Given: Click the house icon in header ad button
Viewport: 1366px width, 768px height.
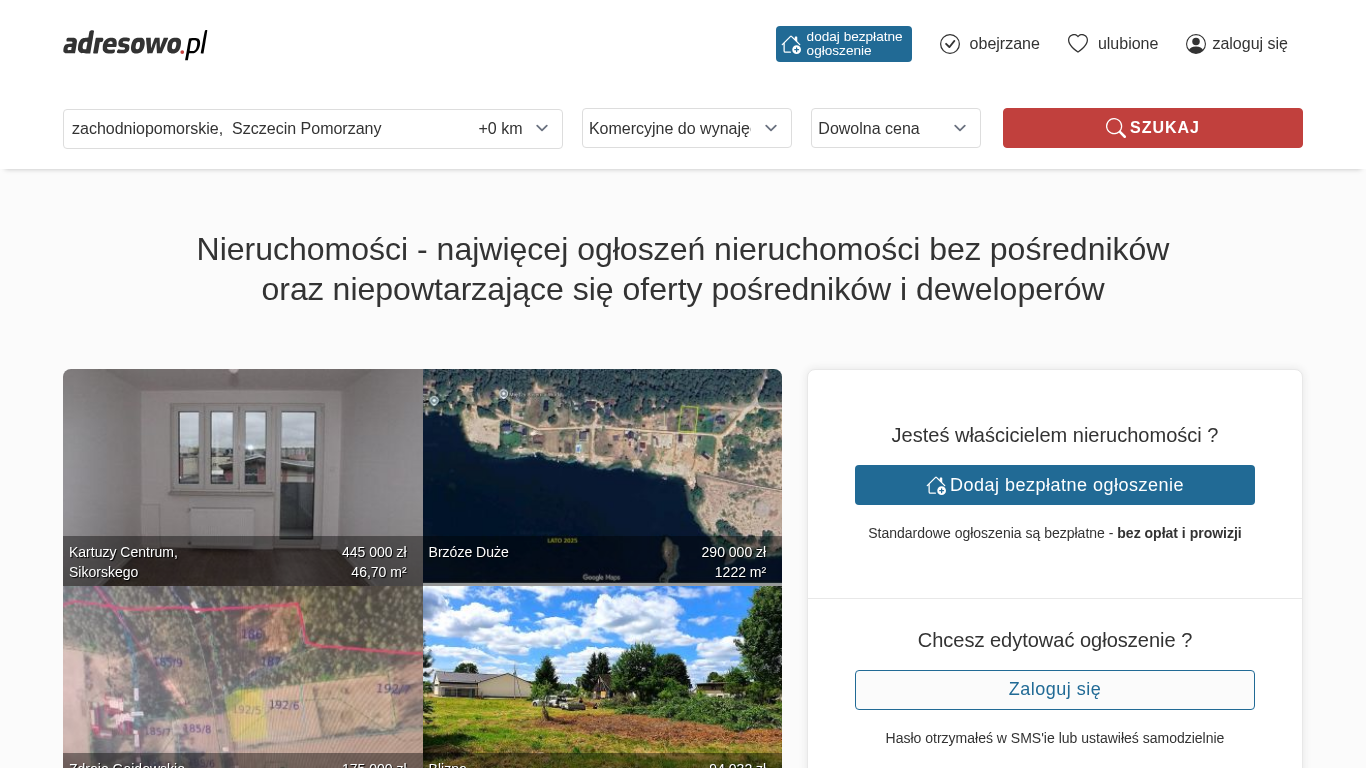Looking at the screenshot, I should tap(791, 44).
